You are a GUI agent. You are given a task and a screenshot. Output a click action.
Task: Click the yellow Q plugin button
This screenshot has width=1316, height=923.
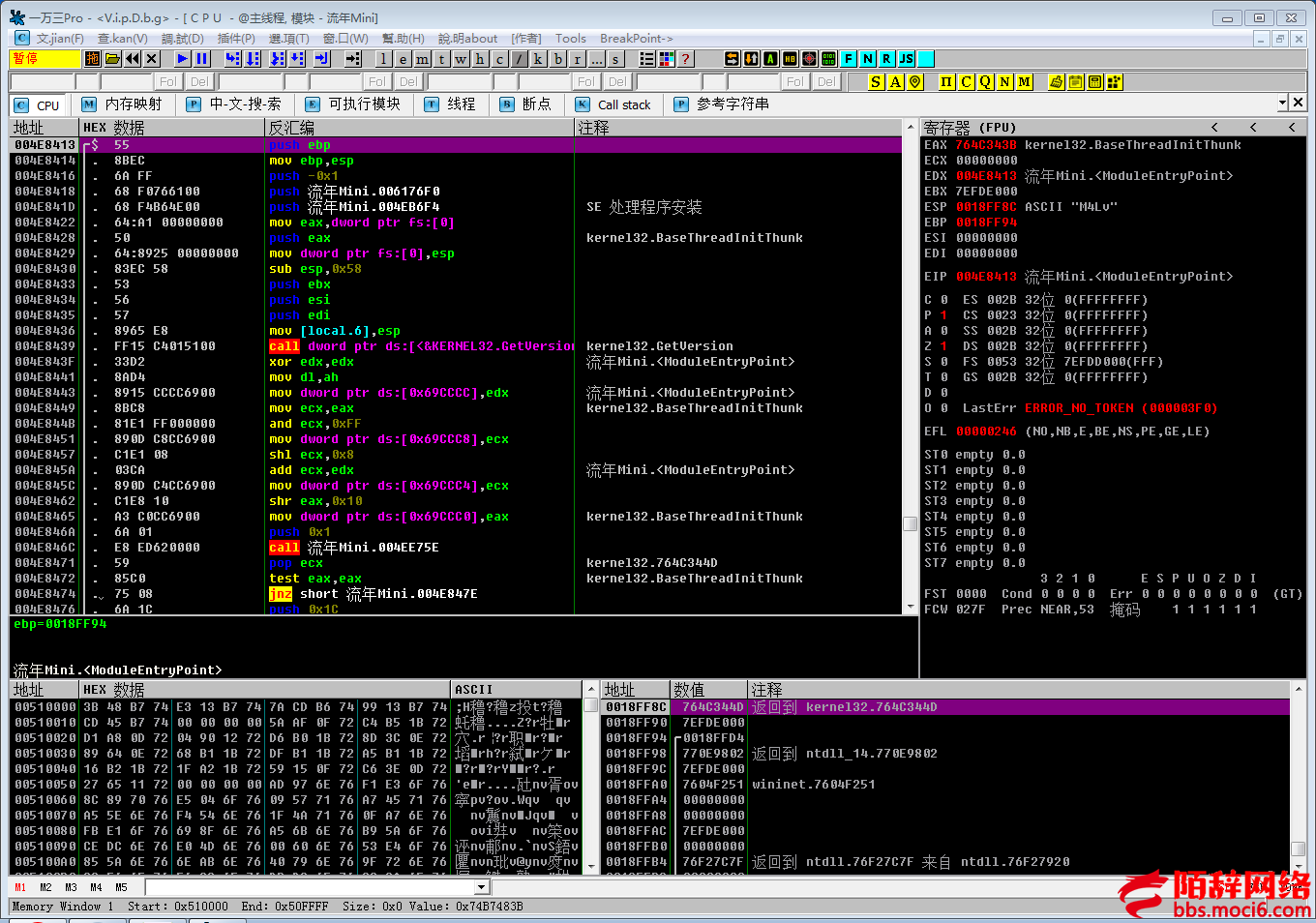point(985,81)
